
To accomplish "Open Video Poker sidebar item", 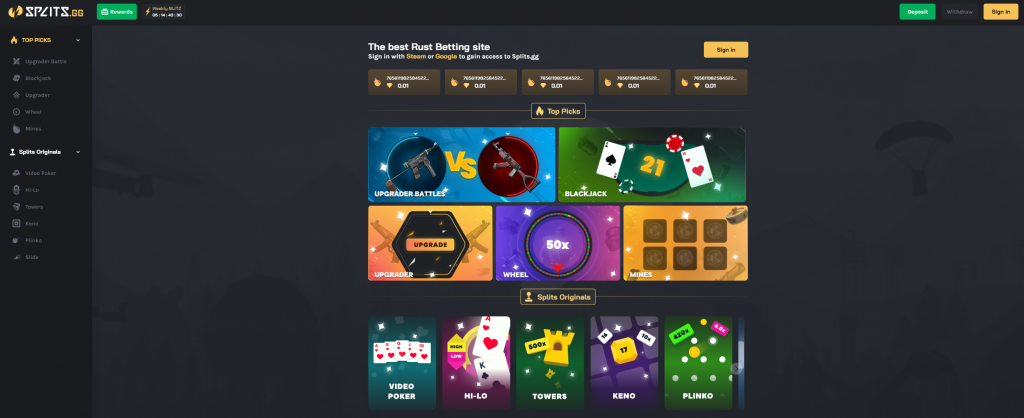I will [x=40, y=173].
